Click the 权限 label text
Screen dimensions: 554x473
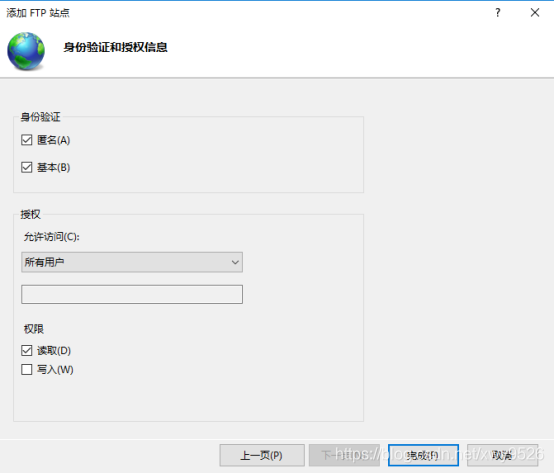[x=34, y=329]
